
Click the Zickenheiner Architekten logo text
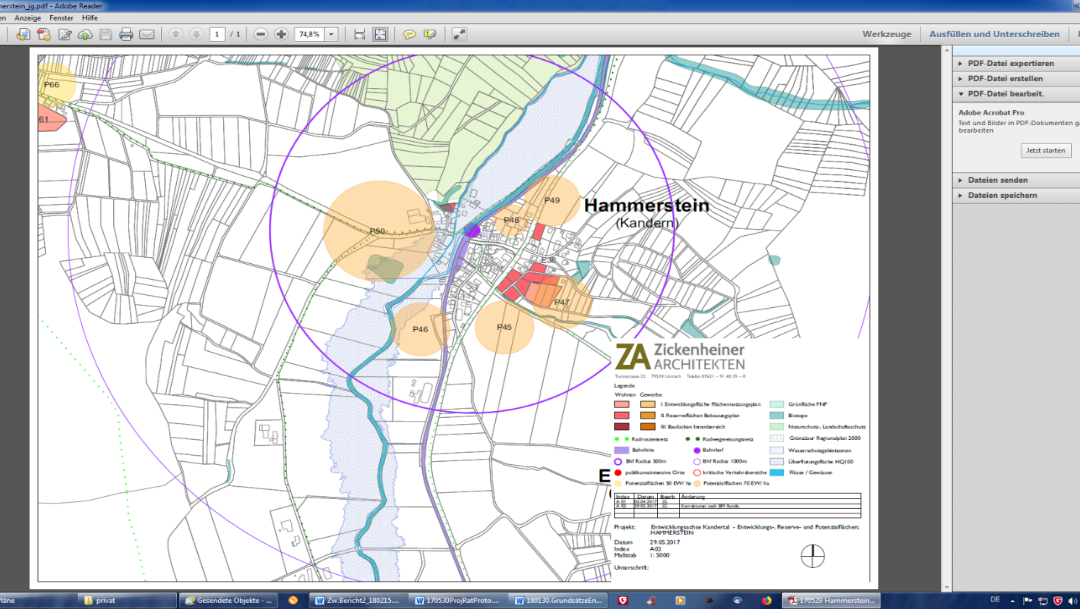tap(699, 357)
